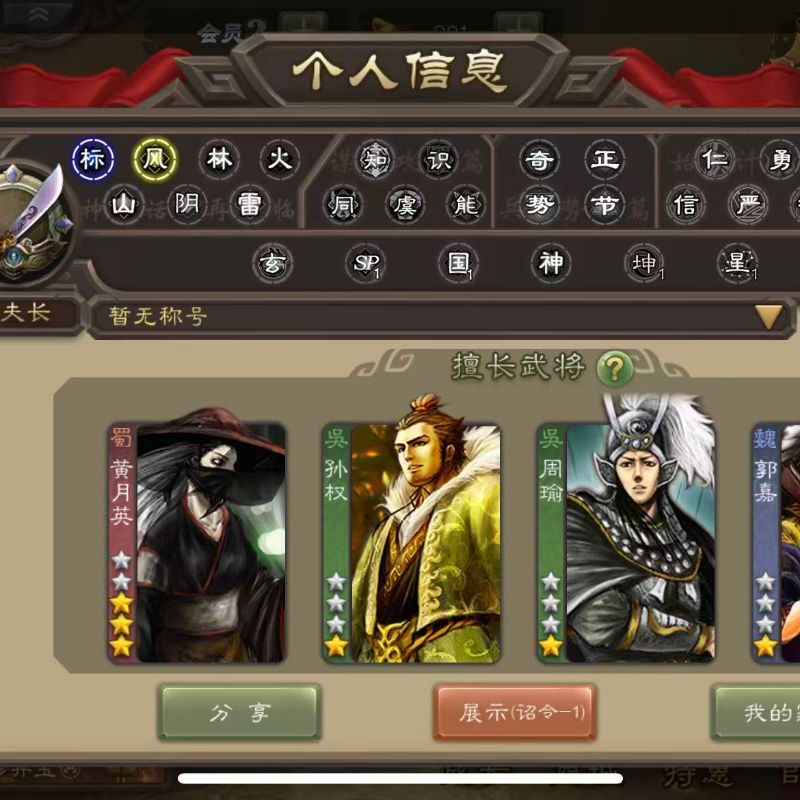
Task: Select the 神 god pack icon
Action: click(552, 263)
